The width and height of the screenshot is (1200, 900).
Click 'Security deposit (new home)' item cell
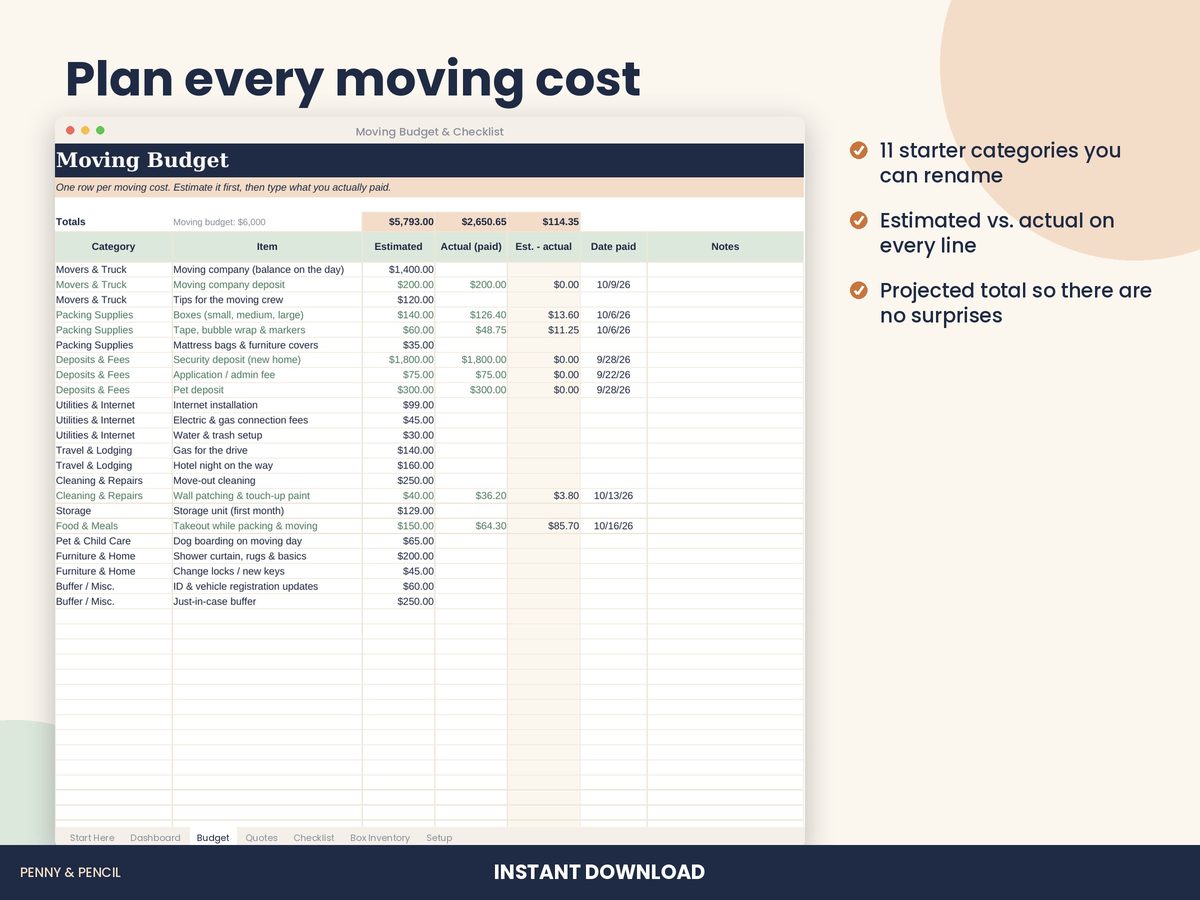(267, 360)
